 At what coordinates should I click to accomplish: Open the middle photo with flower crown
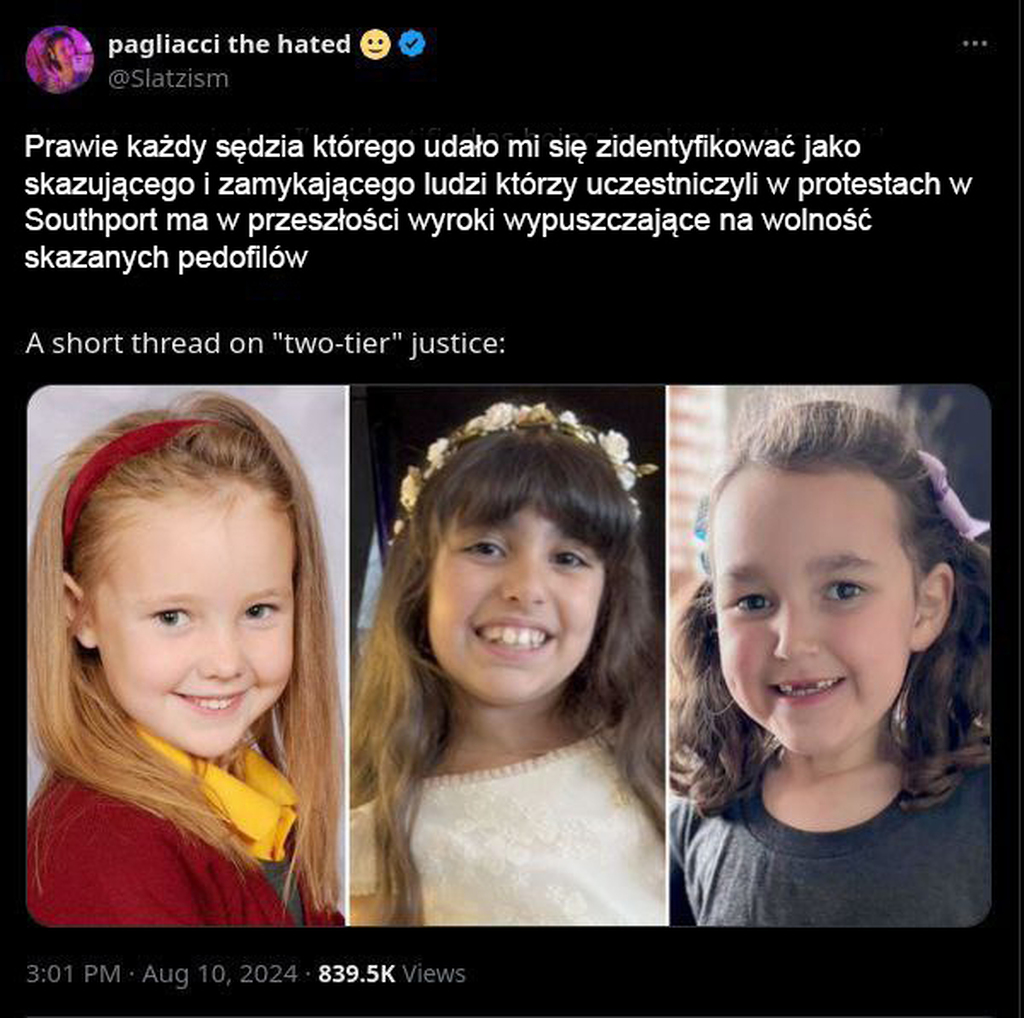tap(508, 656)
